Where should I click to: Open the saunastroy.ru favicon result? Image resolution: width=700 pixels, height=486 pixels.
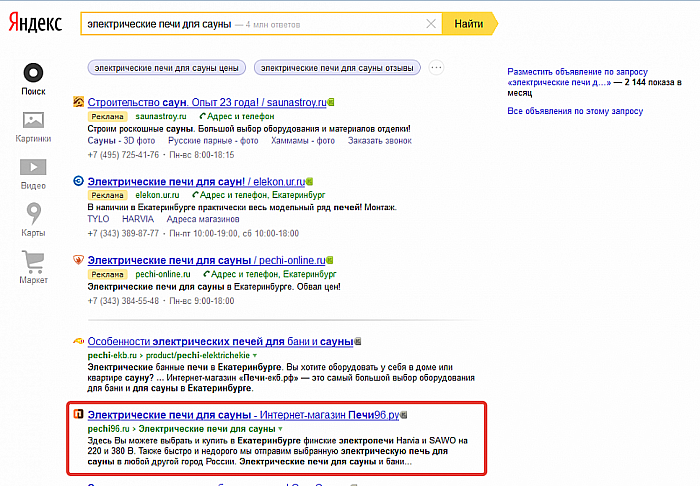click(78, 102)
